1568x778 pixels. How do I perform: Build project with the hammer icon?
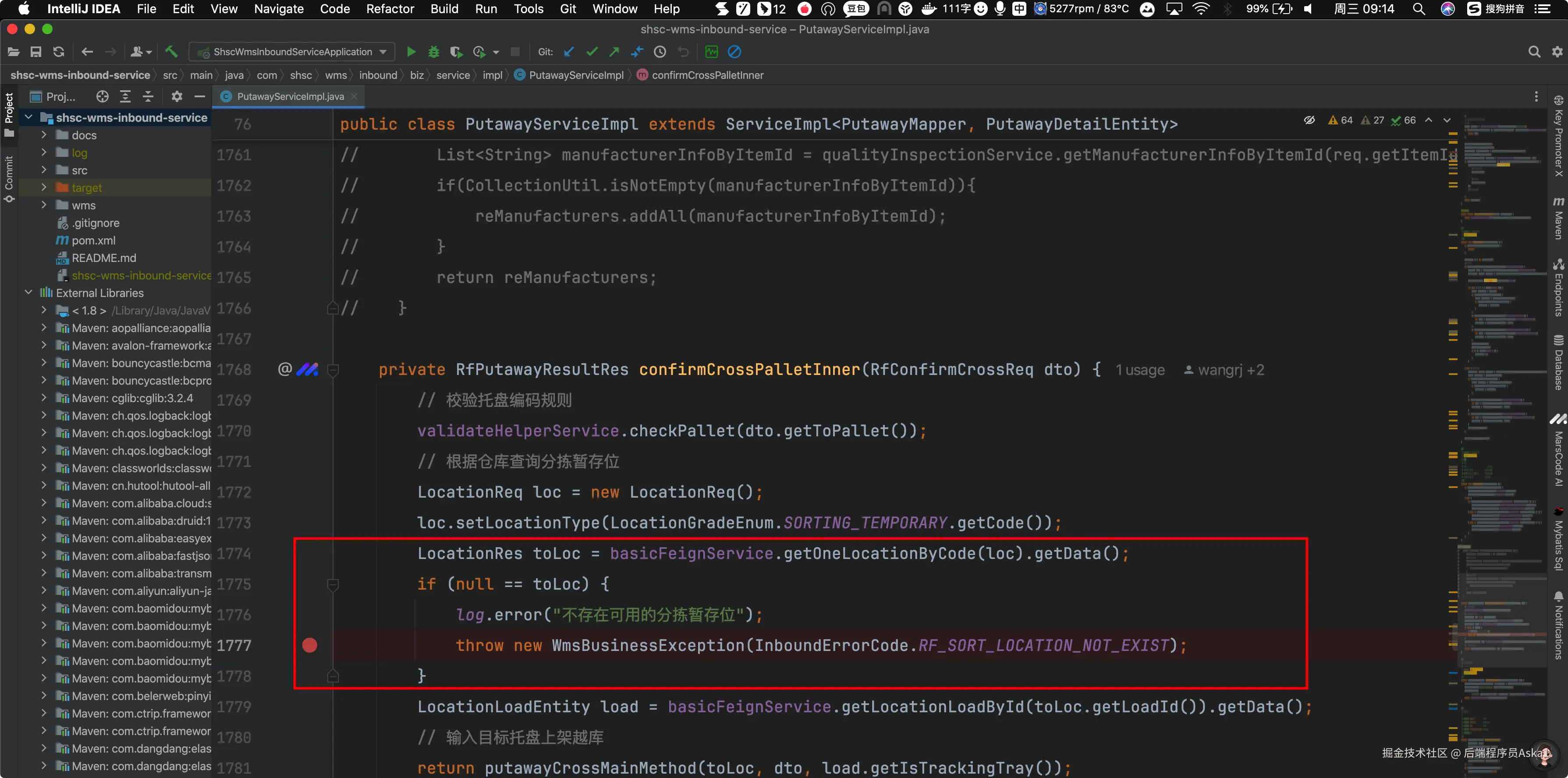[172, 52]
